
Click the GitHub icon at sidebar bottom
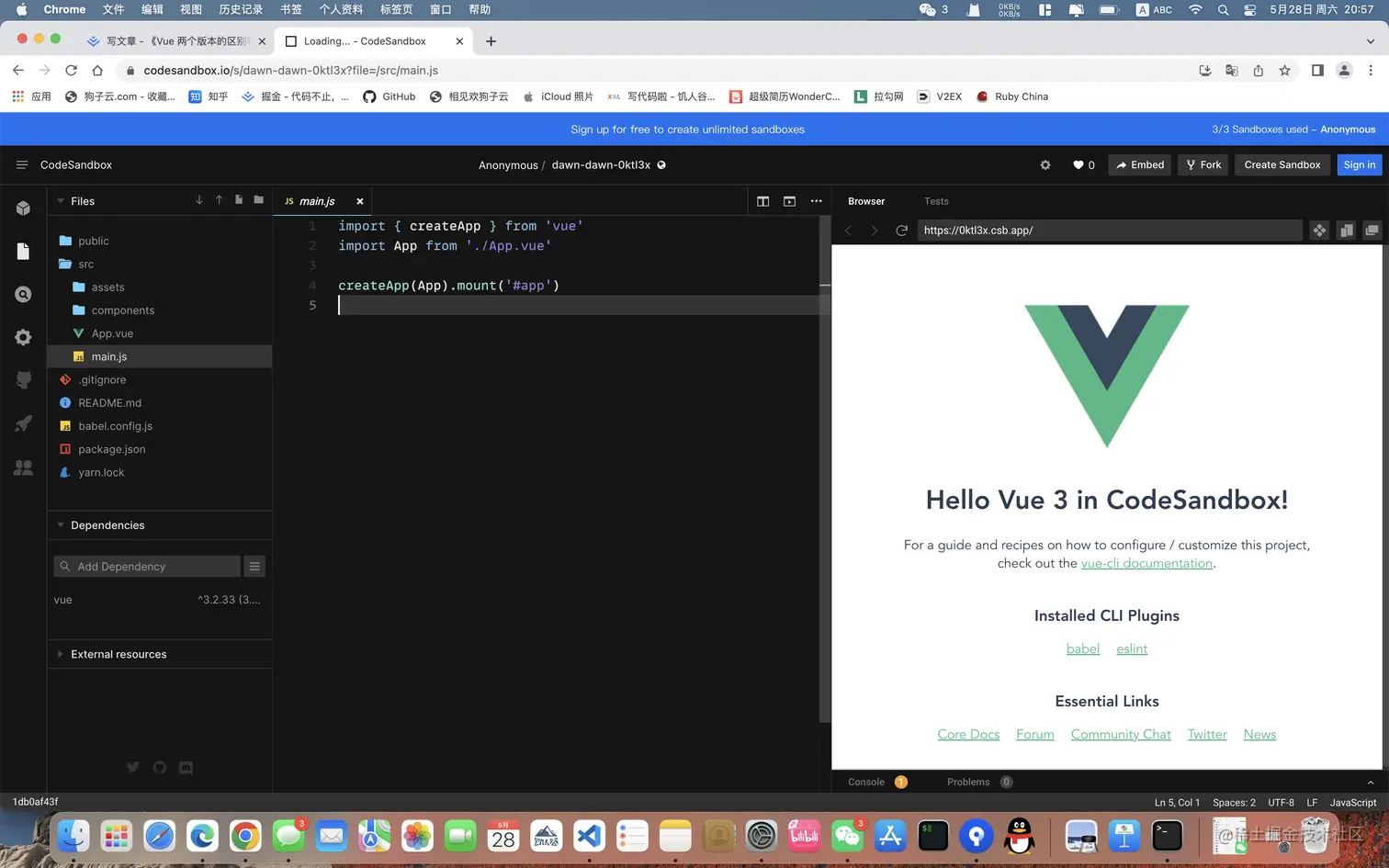[x=160, y=768]
